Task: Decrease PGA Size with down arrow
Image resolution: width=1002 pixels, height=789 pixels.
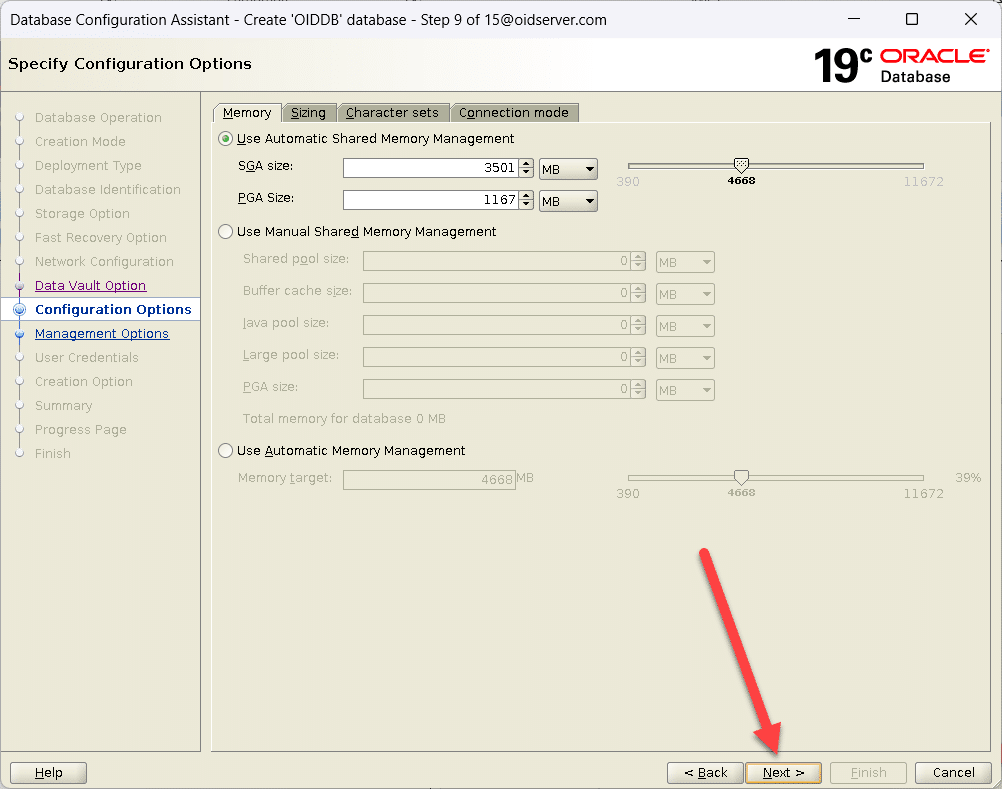Action: (526, 205)
